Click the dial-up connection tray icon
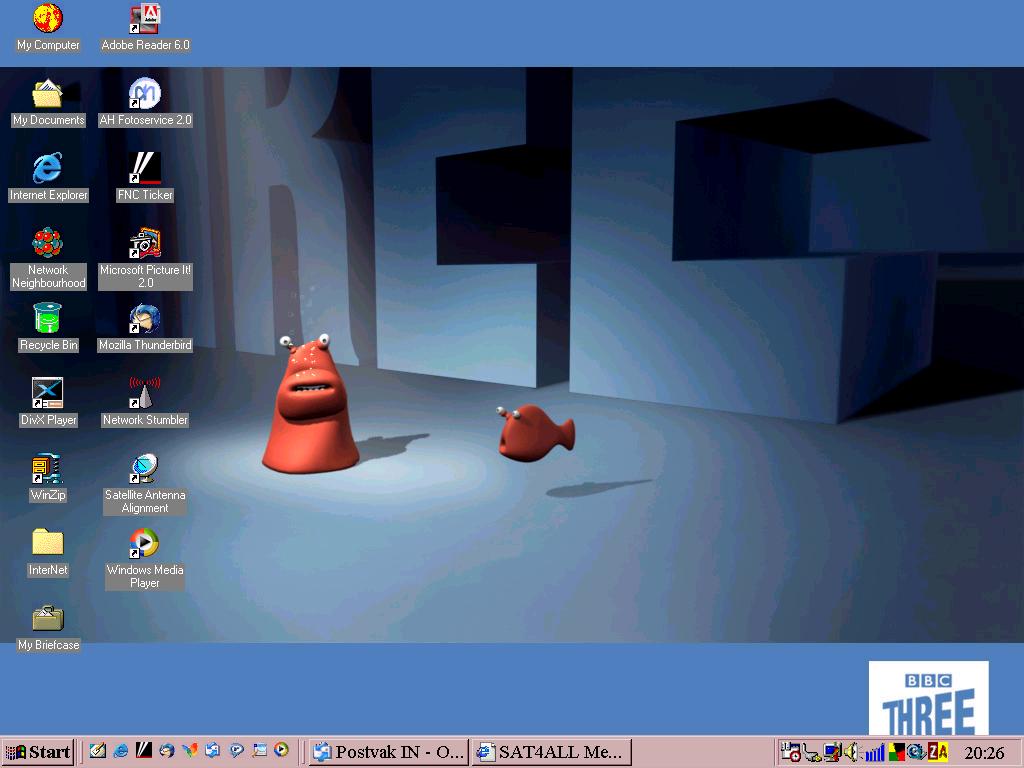The width and height of the screenshot is (1024, 768). pos(812,753)
